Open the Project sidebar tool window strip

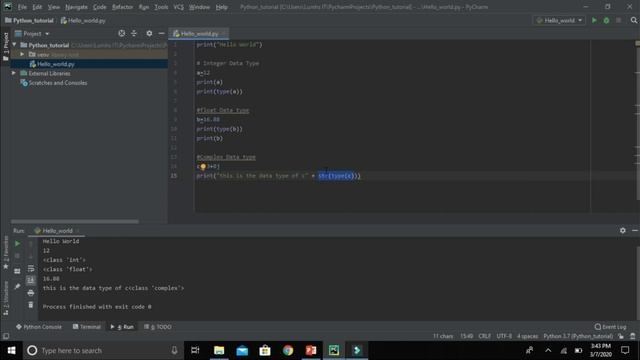(6, 47)
